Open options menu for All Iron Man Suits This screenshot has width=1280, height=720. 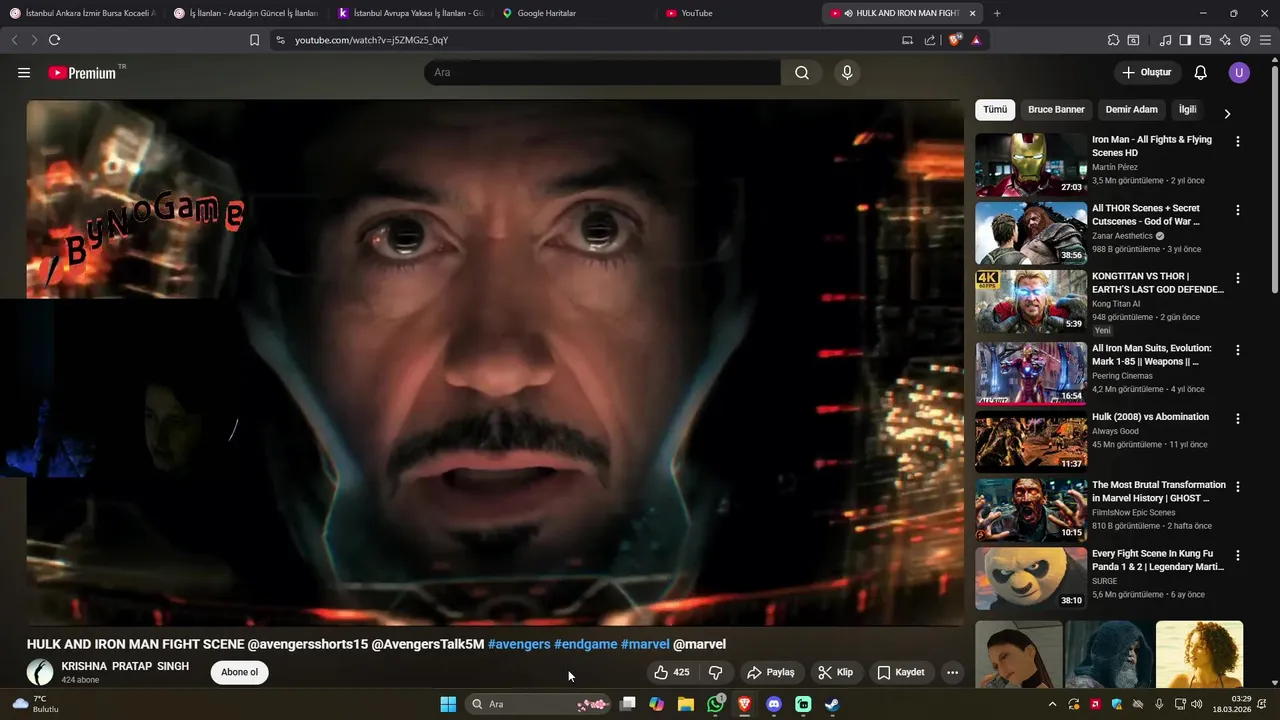[1238, 350]
